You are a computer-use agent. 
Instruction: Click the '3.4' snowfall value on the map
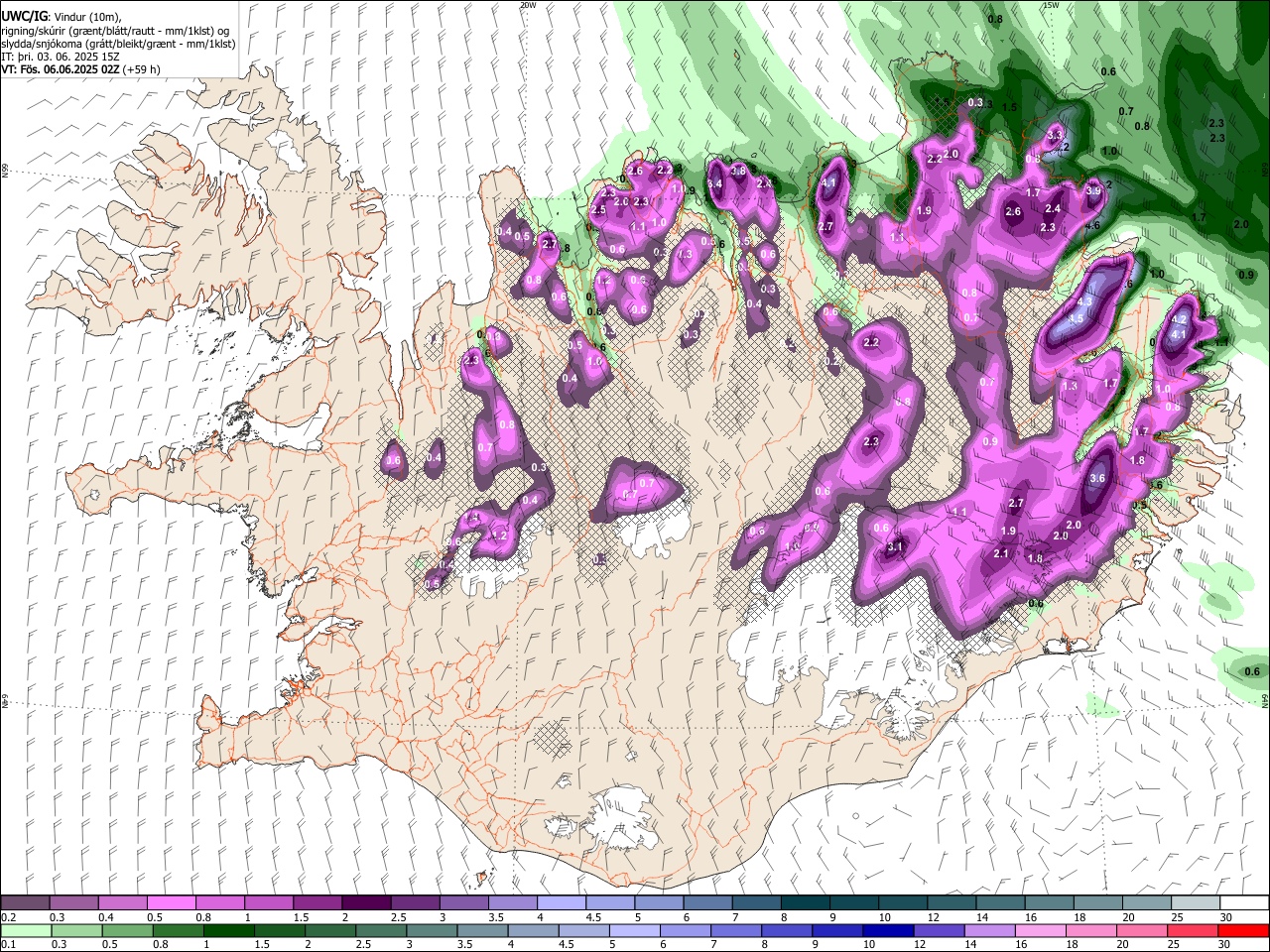pos(714,183)
